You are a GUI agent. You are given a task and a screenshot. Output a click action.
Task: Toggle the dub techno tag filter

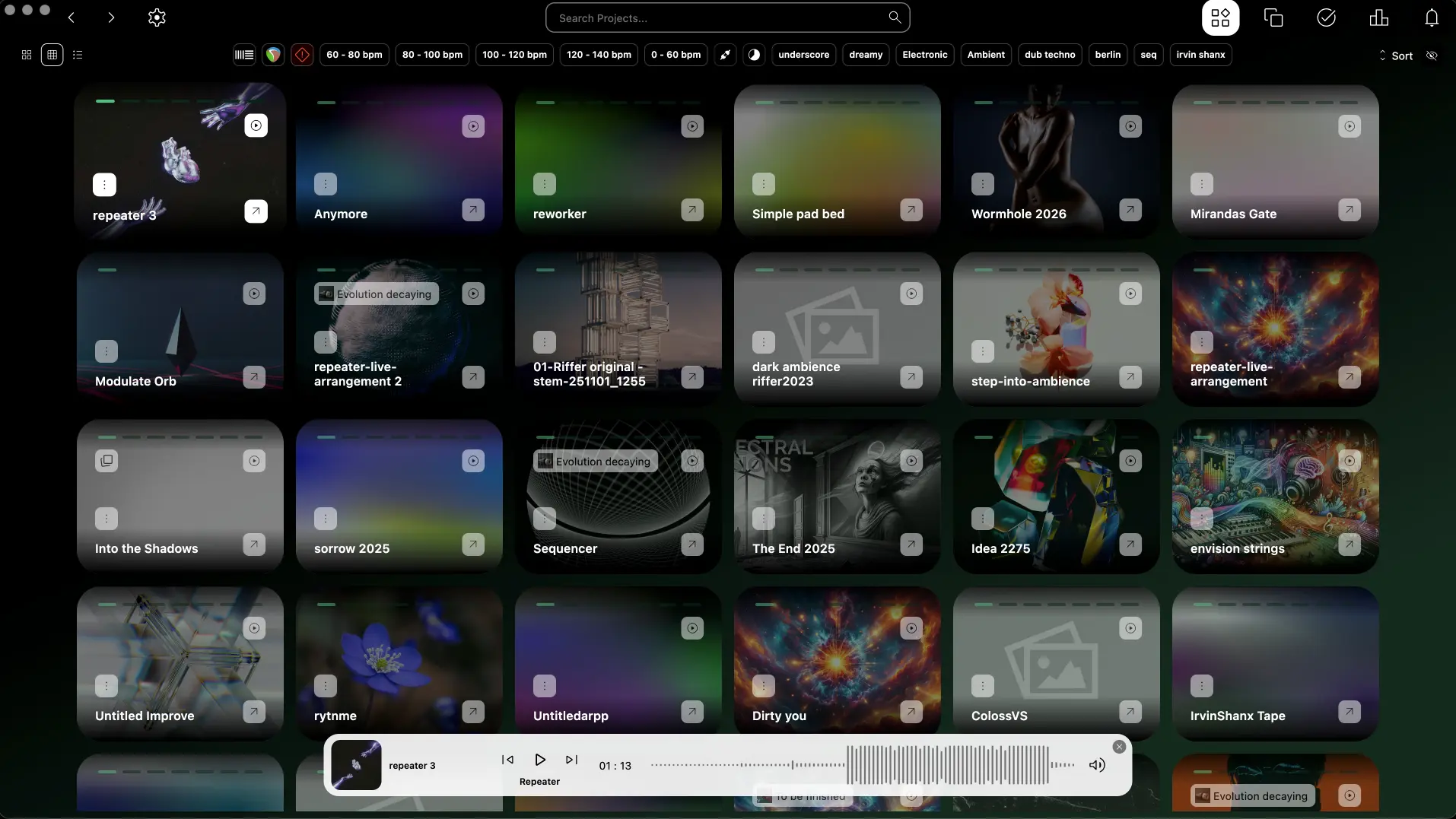pyautogui.click(x=1049, y=55)
